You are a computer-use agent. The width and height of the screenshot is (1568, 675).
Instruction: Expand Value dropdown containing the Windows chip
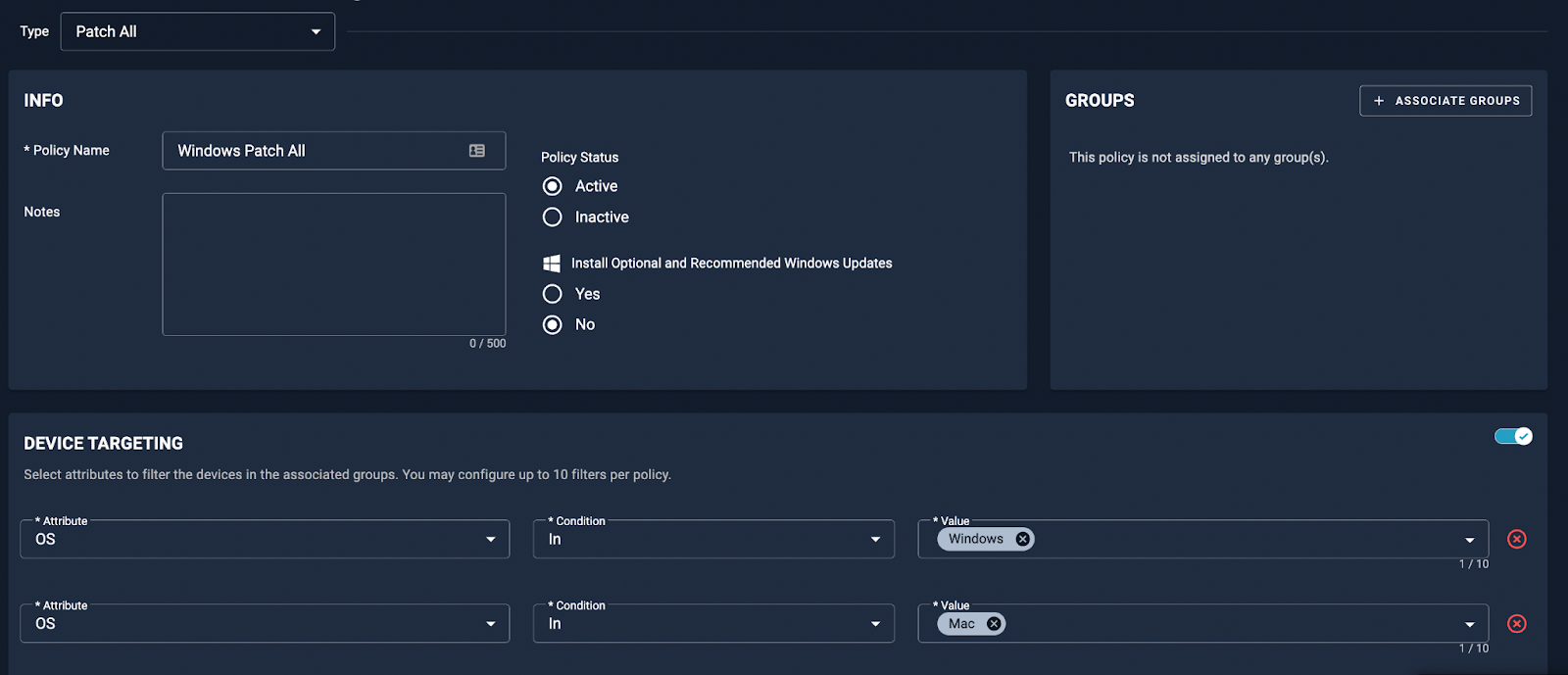point(1469,540)
